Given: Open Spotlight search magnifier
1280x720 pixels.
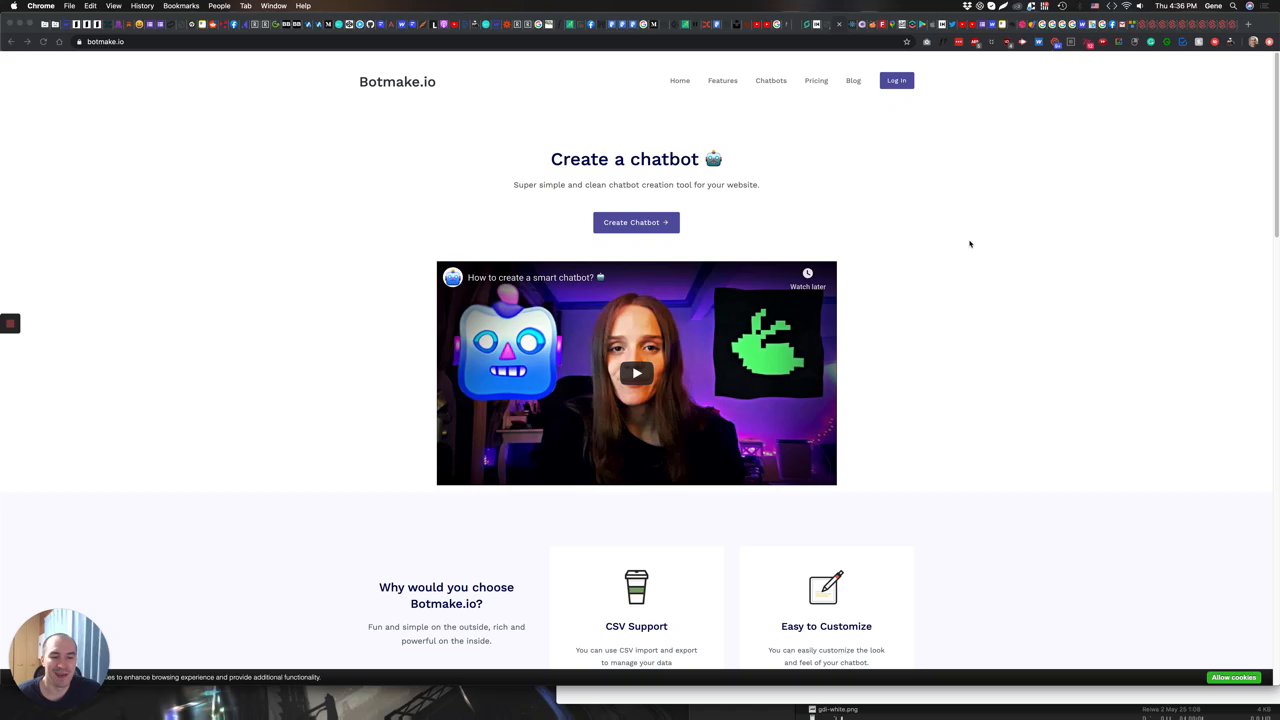Looking at the screenshot, I should click(1233, 6).
